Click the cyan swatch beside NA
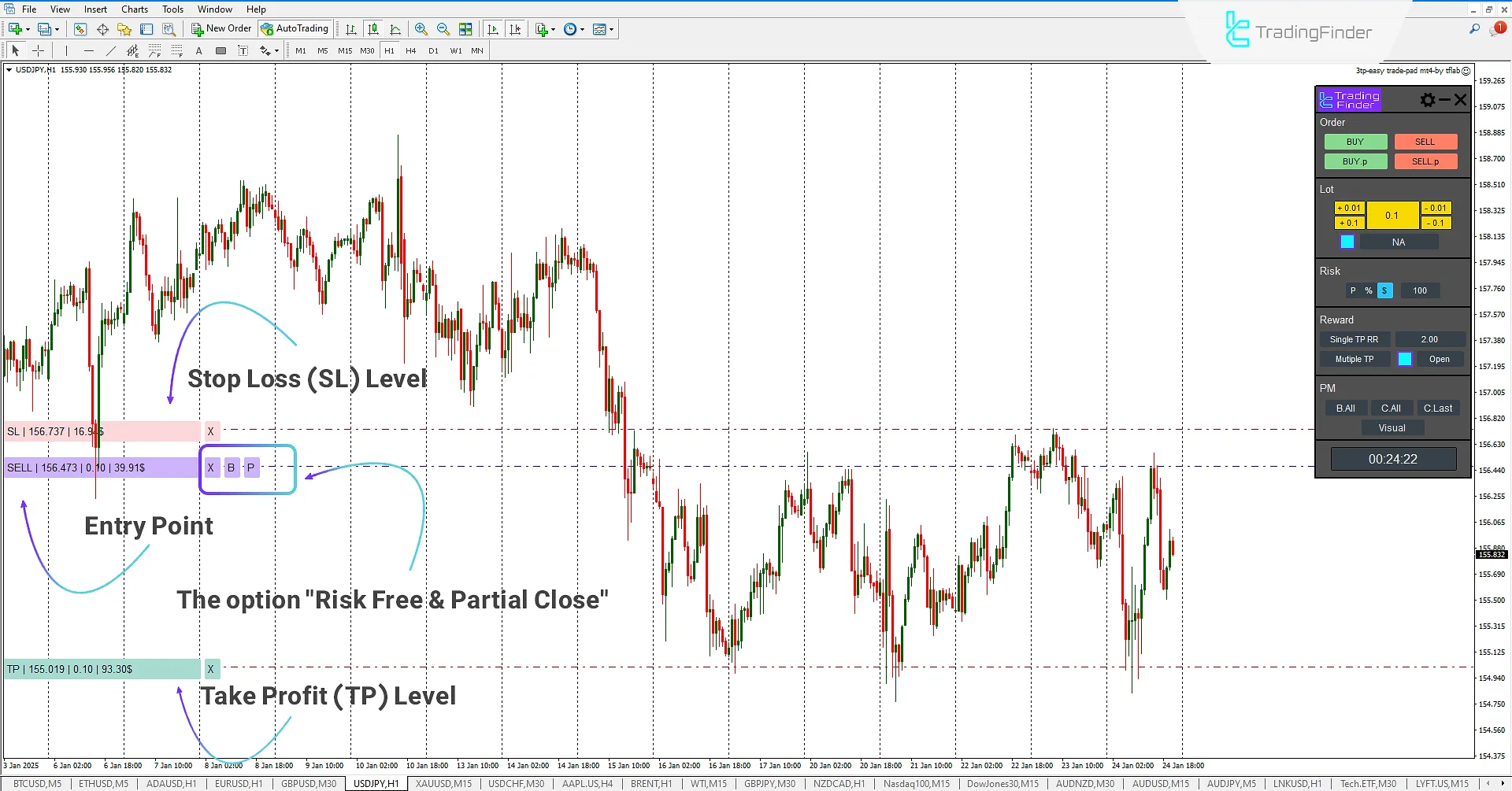 (1347, 242)
